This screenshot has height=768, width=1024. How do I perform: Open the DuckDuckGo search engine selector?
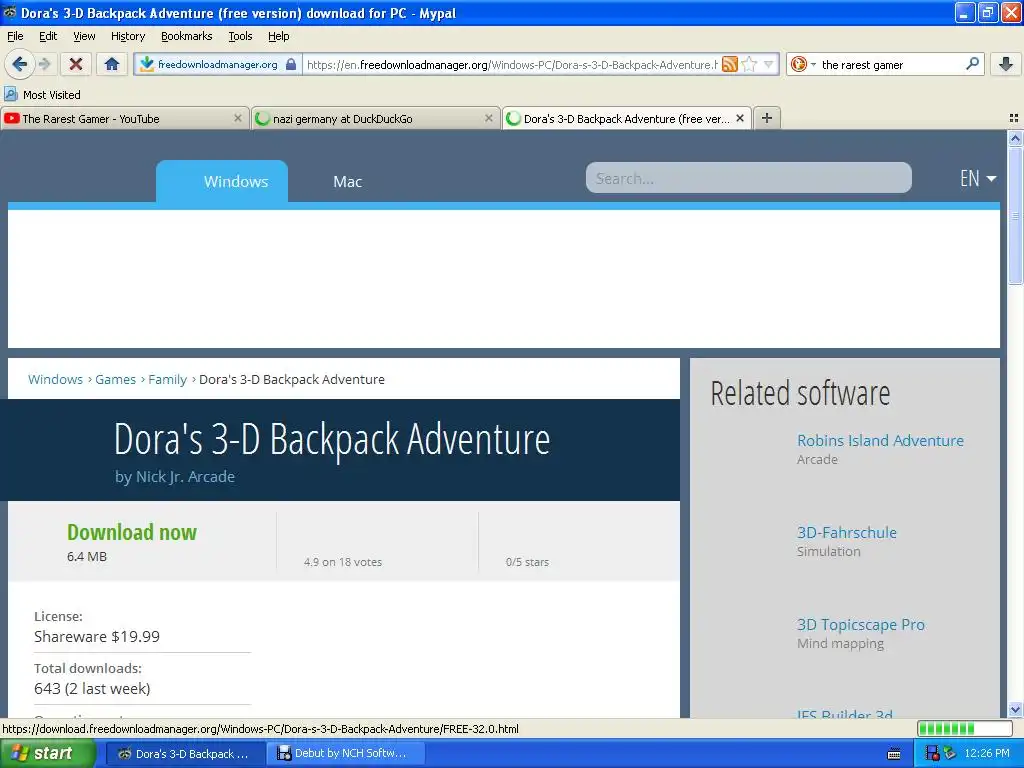point(803,64)
